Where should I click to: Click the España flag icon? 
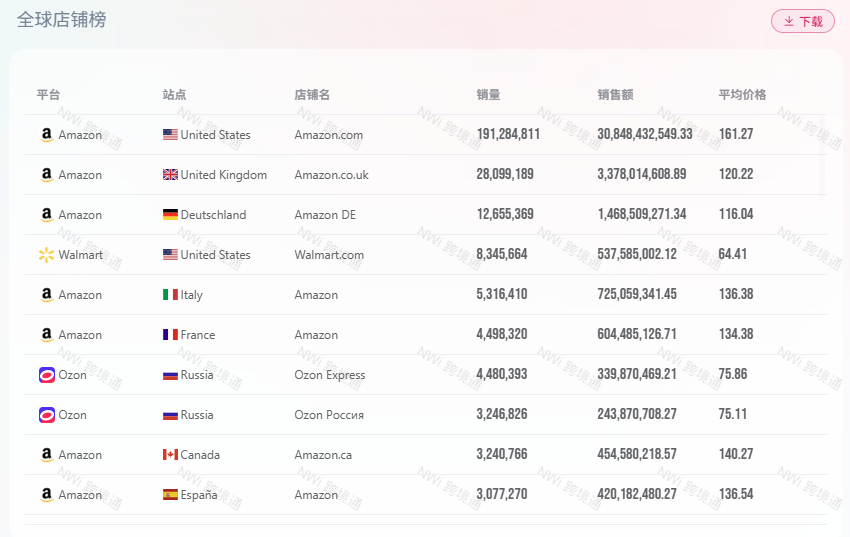pos(170,495)
